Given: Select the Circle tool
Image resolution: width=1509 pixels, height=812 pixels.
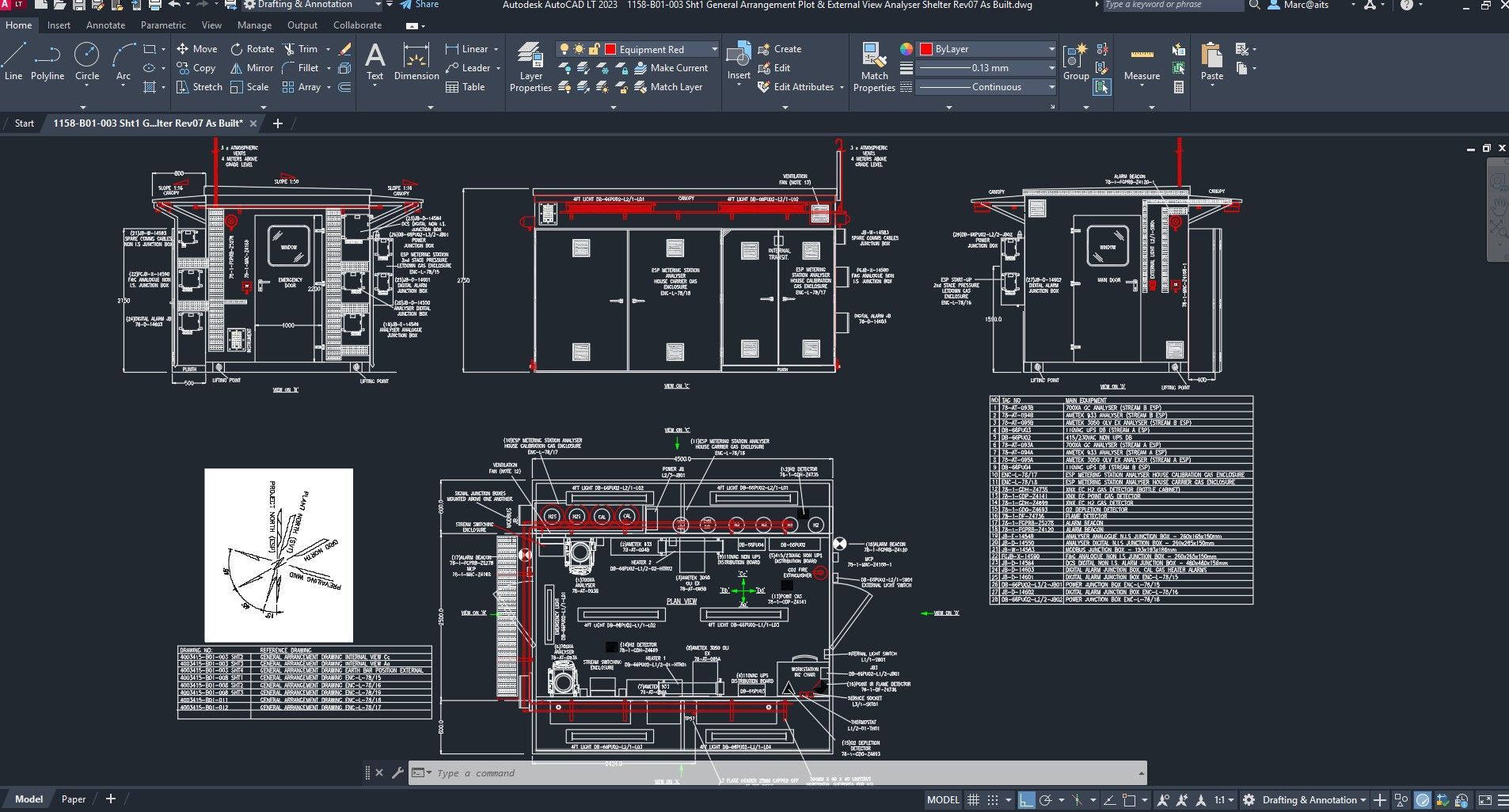Looking at the screenshot, I should coord(87,63).
